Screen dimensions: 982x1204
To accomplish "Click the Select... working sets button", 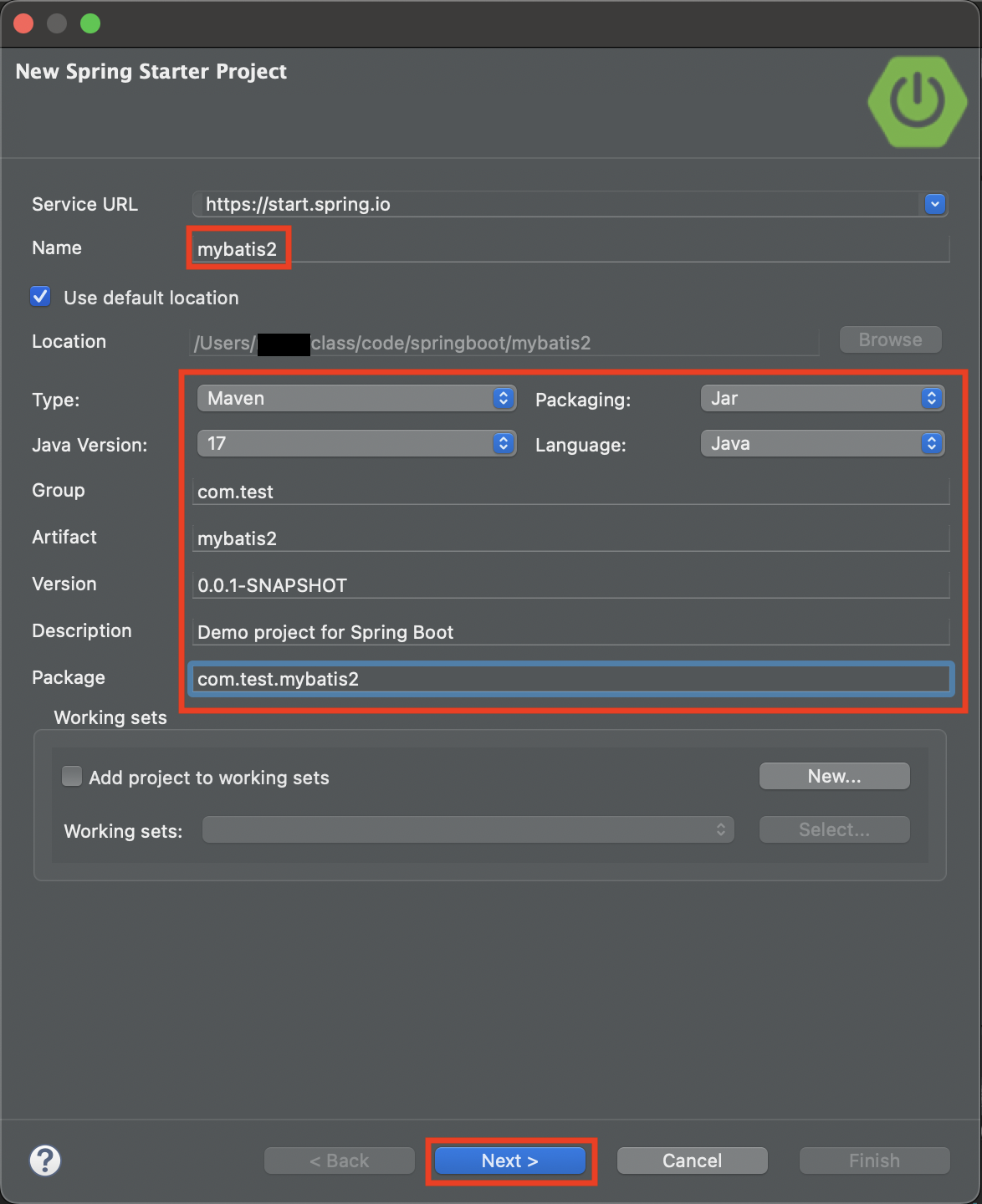I will point(835,829).
